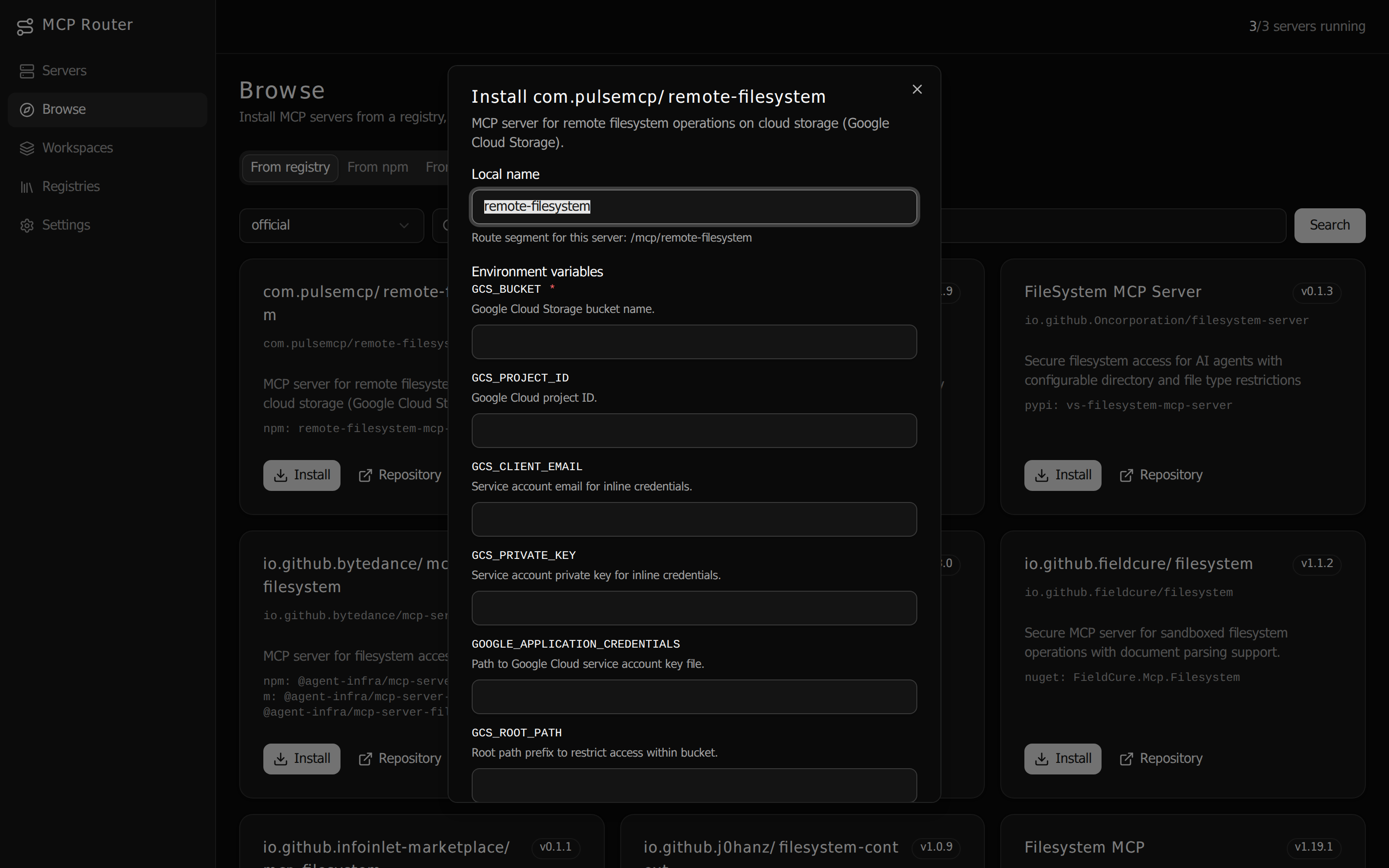Click the route segment hint text

tap(611, 238)
